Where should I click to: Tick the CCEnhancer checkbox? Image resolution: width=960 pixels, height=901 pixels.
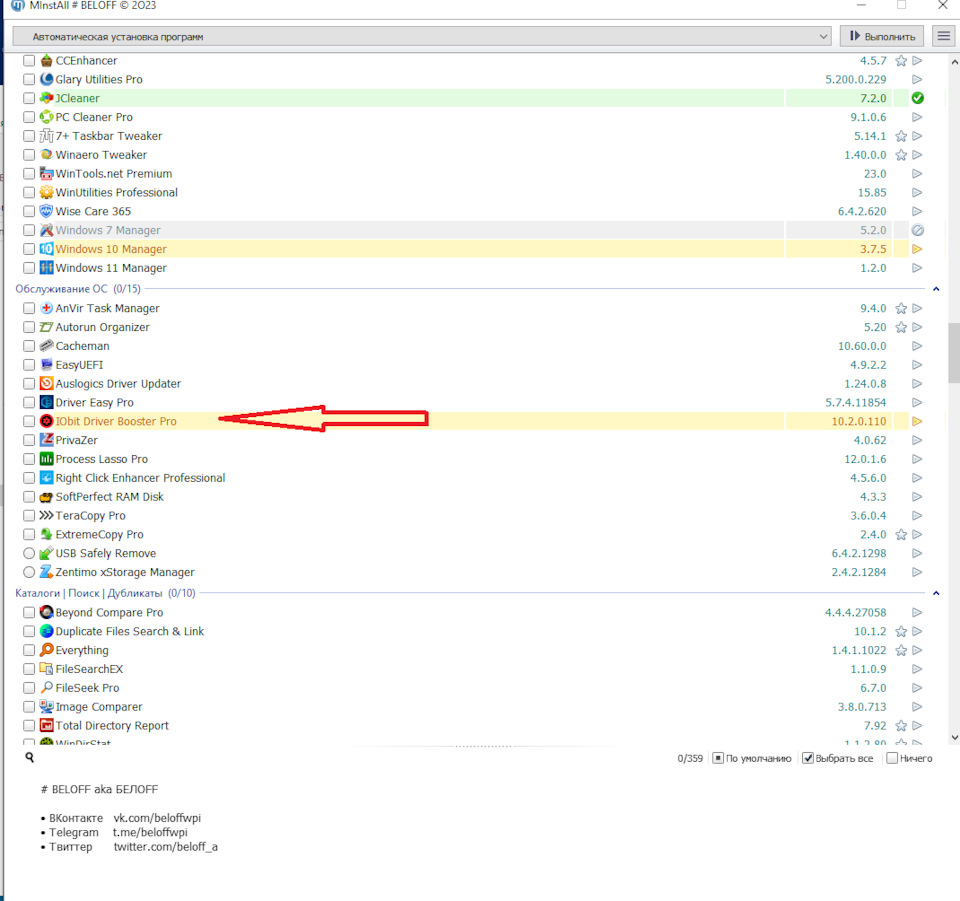click(x=29, y=61)
